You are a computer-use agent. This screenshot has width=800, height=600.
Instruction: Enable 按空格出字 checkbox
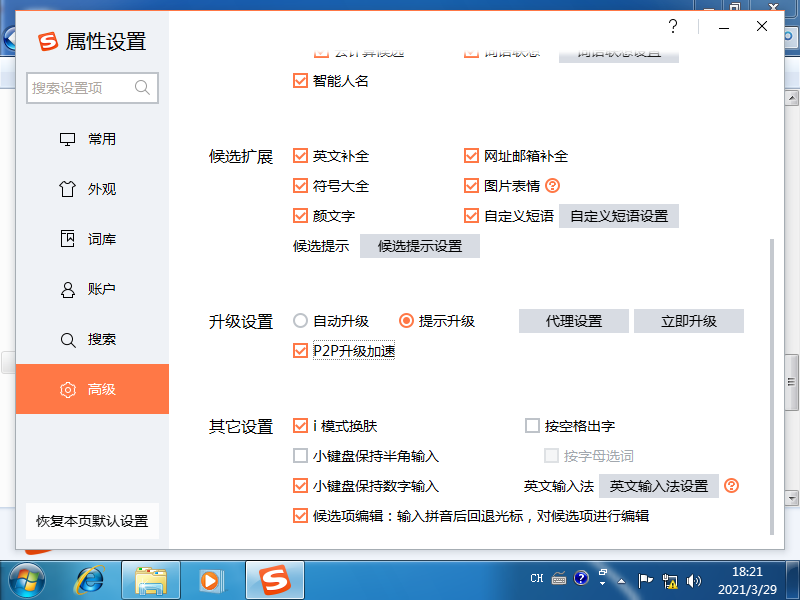532,426
